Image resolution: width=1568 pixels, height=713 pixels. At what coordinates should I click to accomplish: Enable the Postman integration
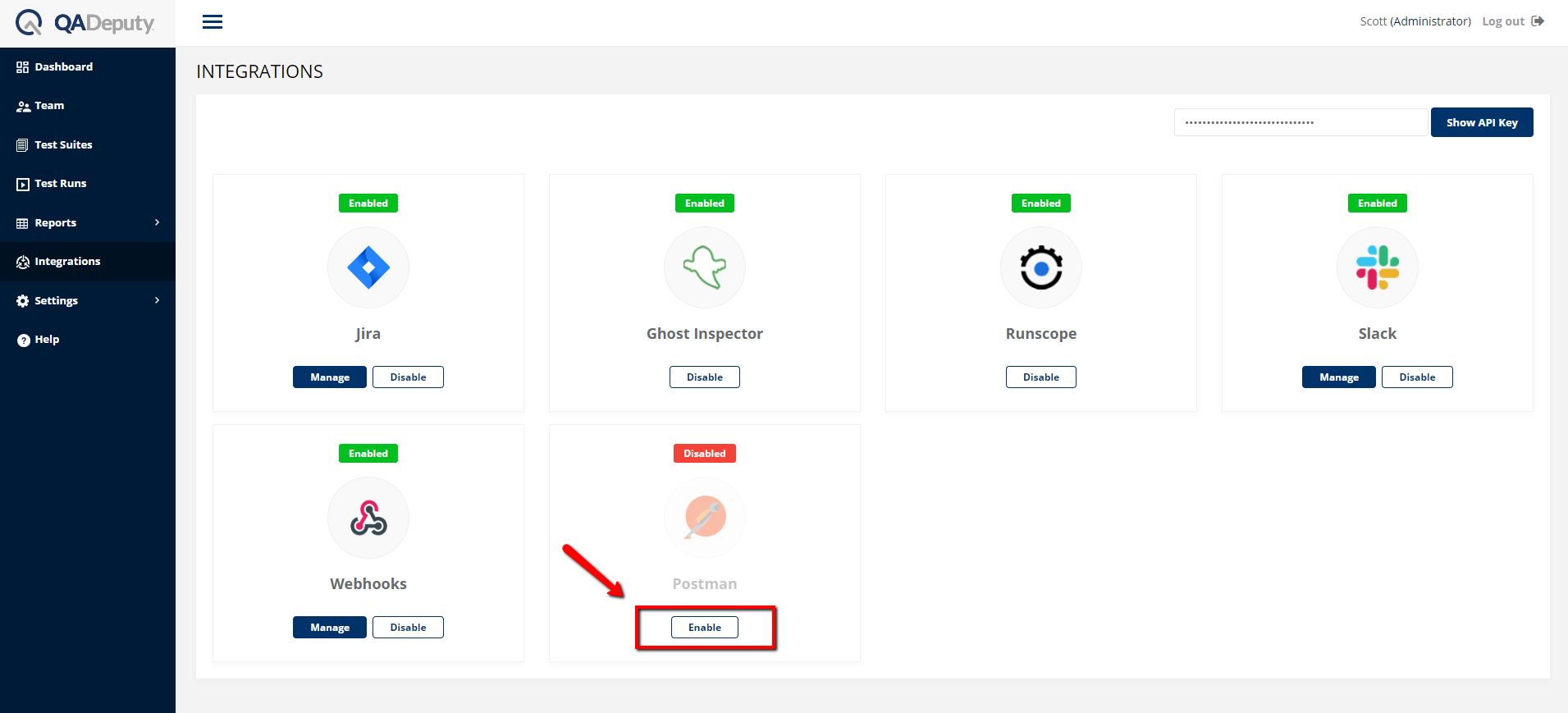click(705, 628)
